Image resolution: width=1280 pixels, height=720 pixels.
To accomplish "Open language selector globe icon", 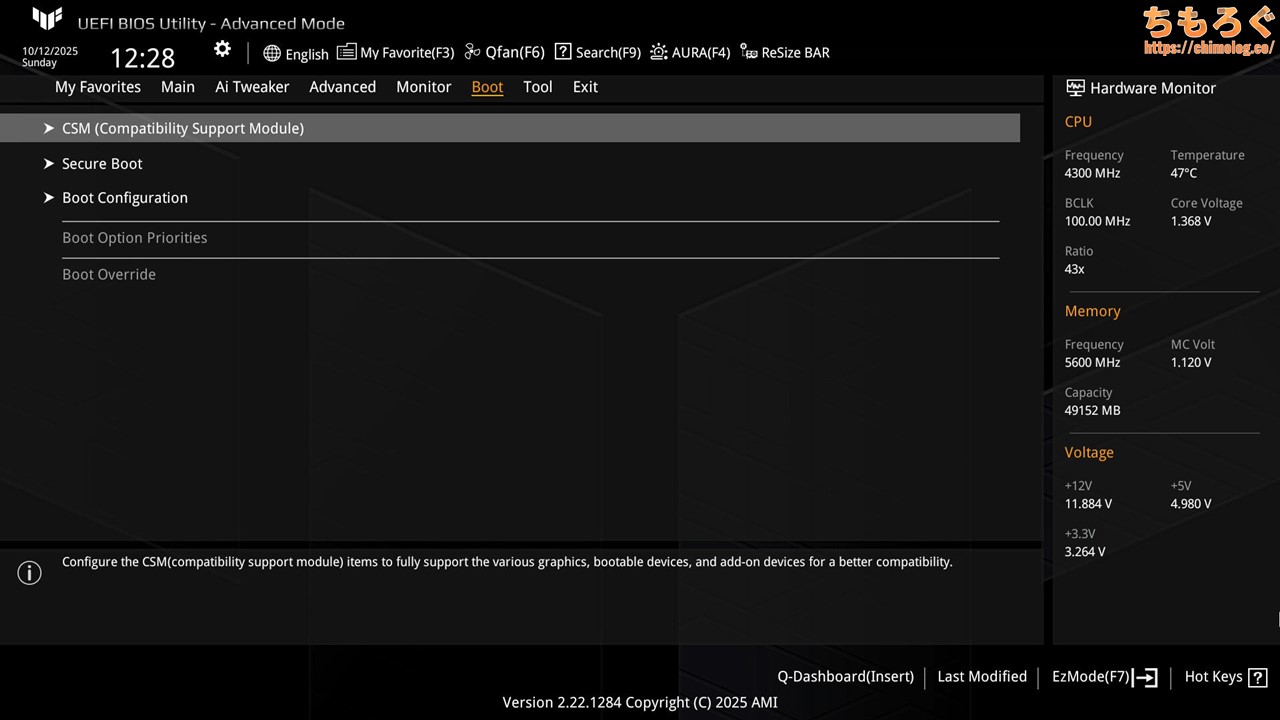I will (272, 53).
